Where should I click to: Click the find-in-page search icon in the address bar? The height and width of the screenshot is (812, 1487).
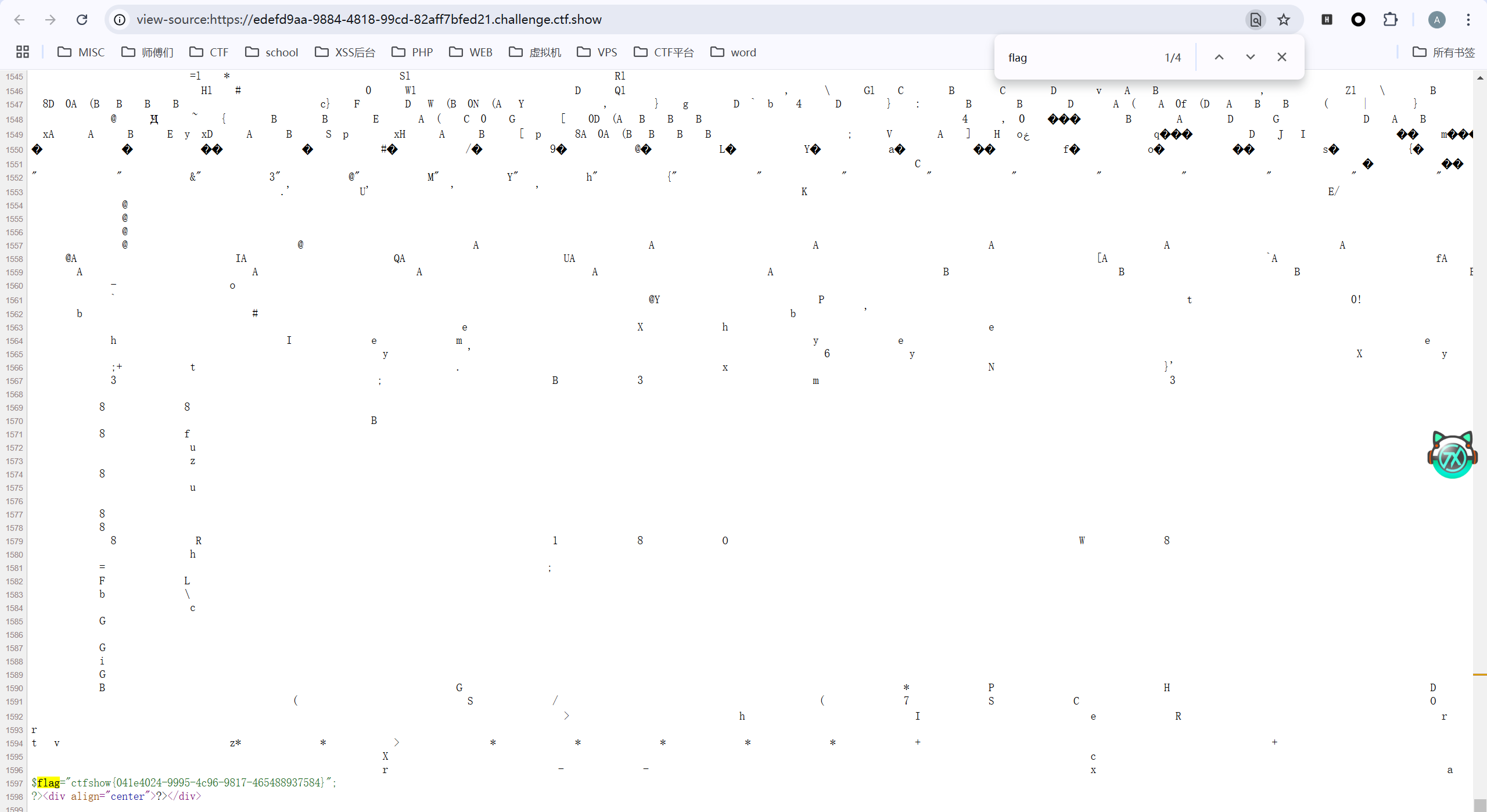(x=1255, y=20)
